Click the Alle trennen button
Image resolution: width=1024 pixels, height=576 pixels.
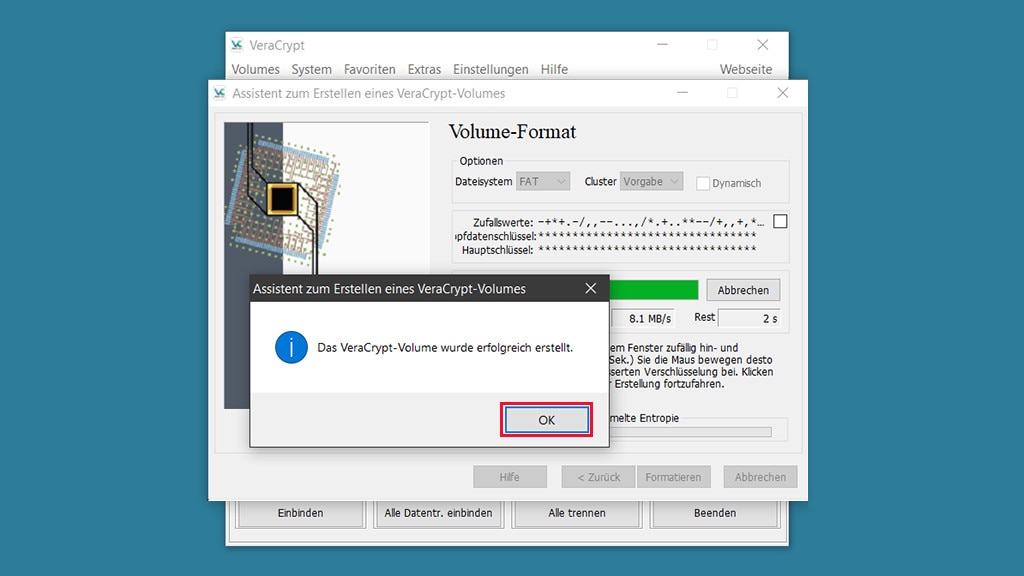(x=577, y=512)
